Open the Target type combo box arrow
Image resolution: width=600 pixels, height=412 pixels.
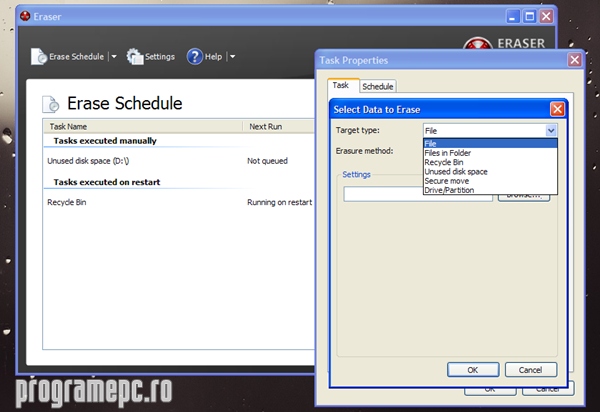click(551, 130)
